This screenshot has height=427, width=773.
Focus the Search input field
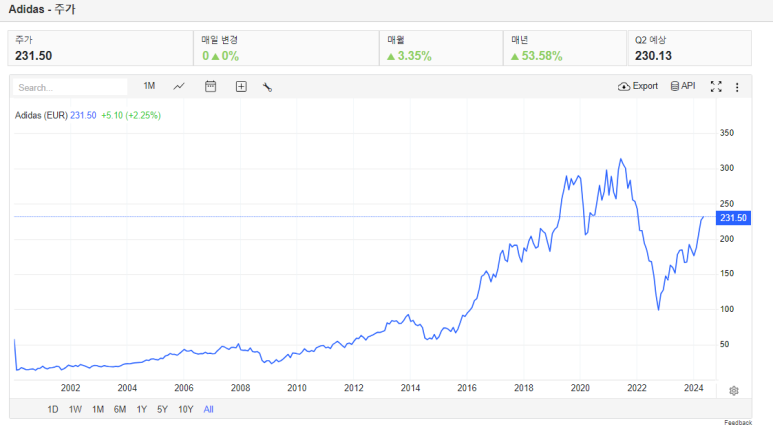(70, 87)
